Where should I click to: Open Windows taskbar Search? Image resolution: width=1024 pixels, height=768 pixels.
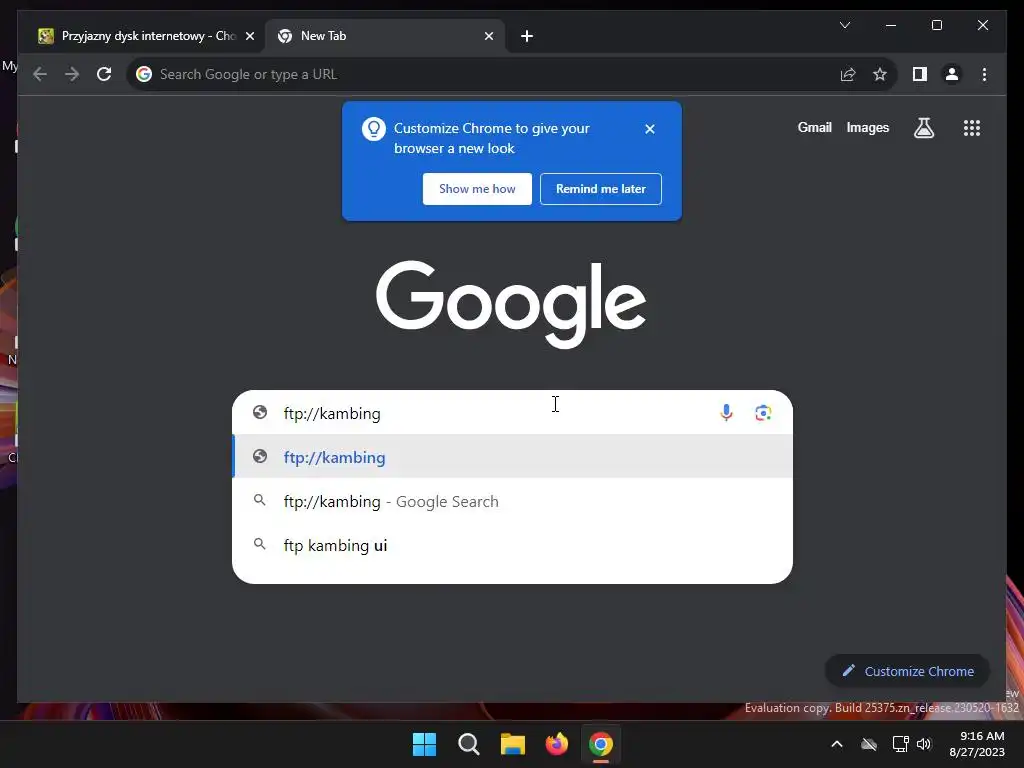[468, 744]
